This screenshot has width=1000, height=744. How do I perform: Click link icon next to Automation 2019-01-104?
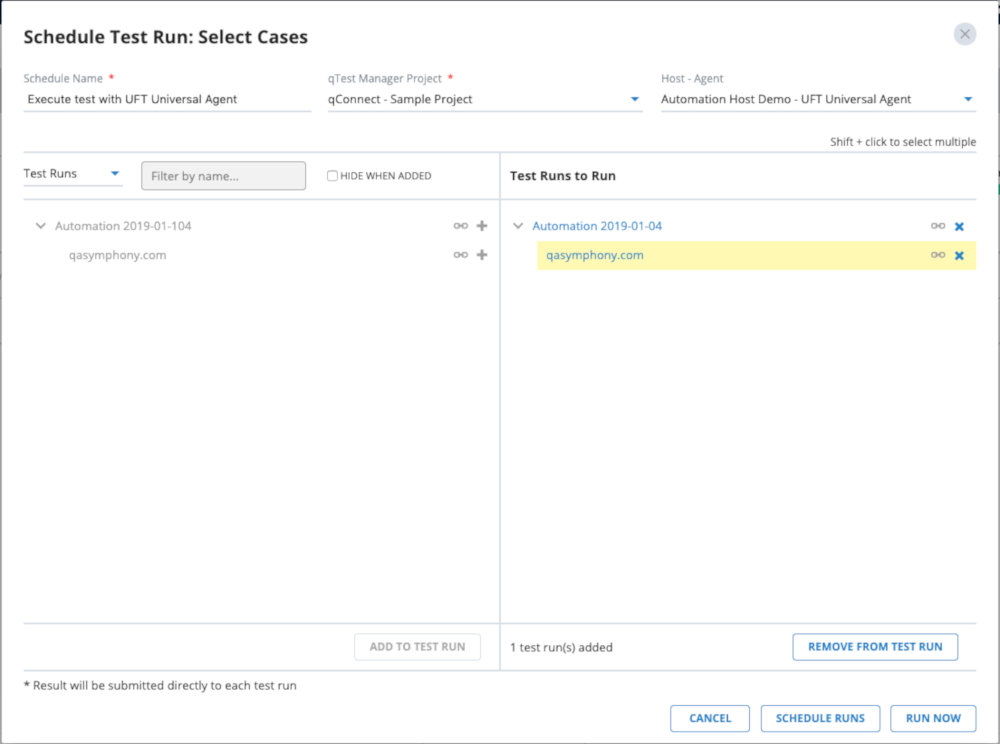coord(460,226)
